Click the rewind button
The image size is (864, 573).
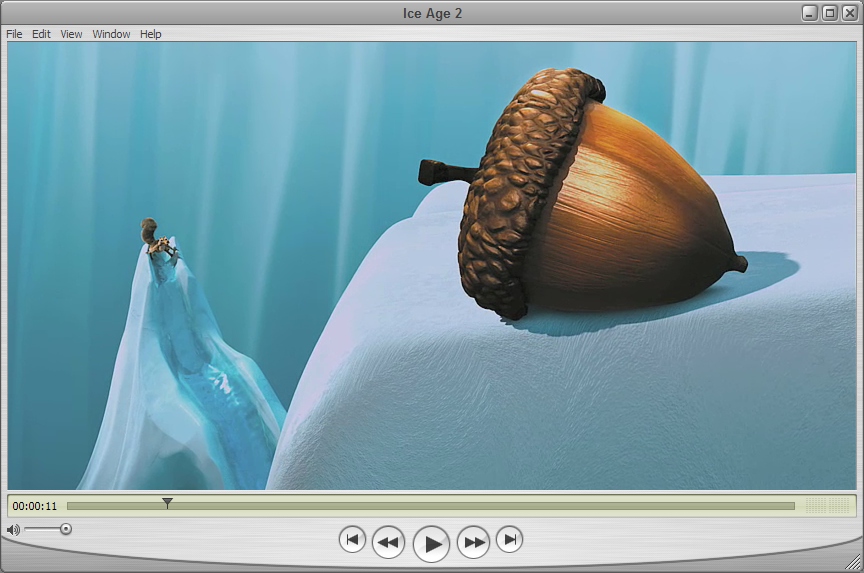click(388, 542)
